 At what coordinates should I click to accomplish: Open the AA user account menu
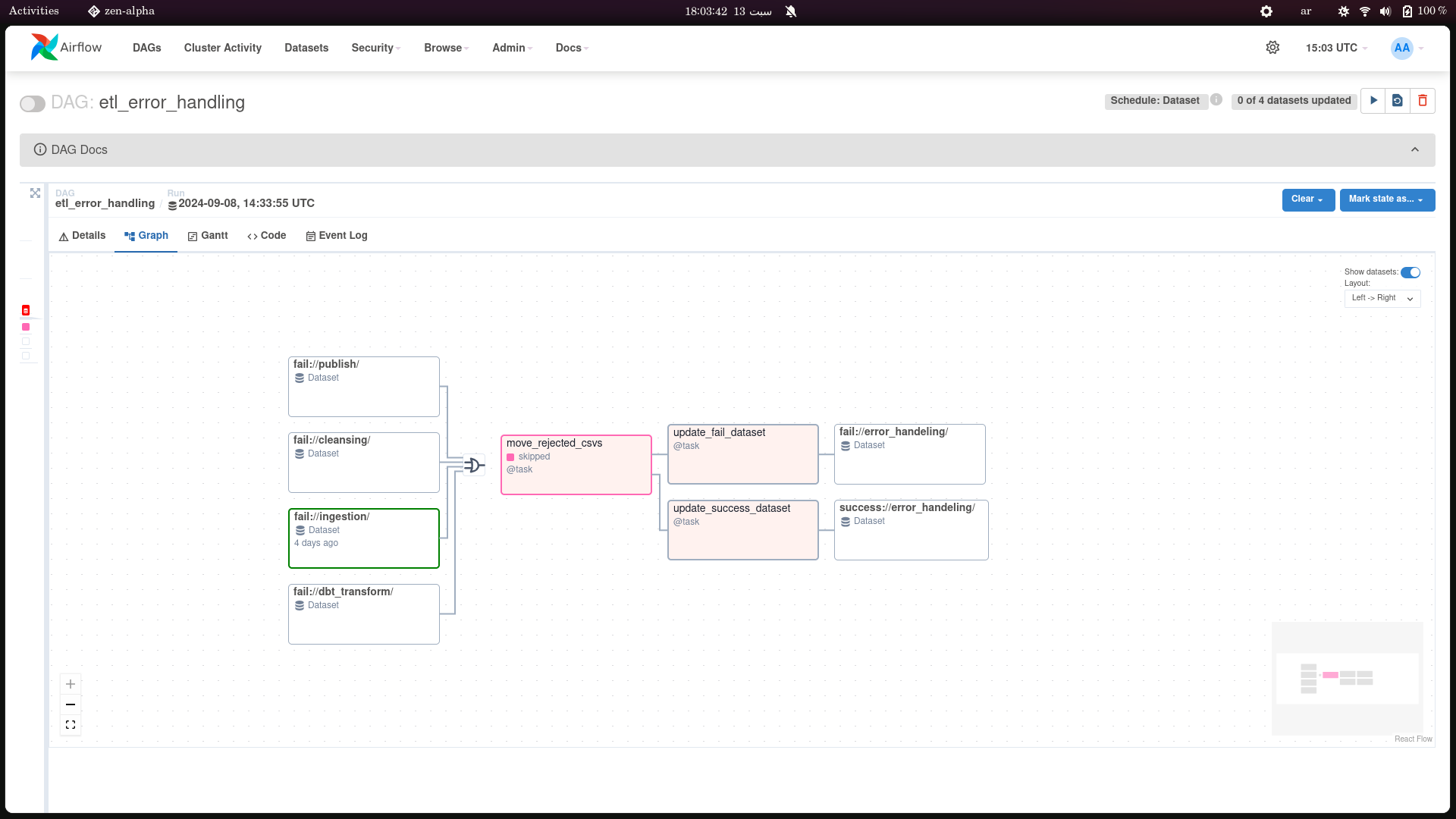click(x=1407, y=48)
